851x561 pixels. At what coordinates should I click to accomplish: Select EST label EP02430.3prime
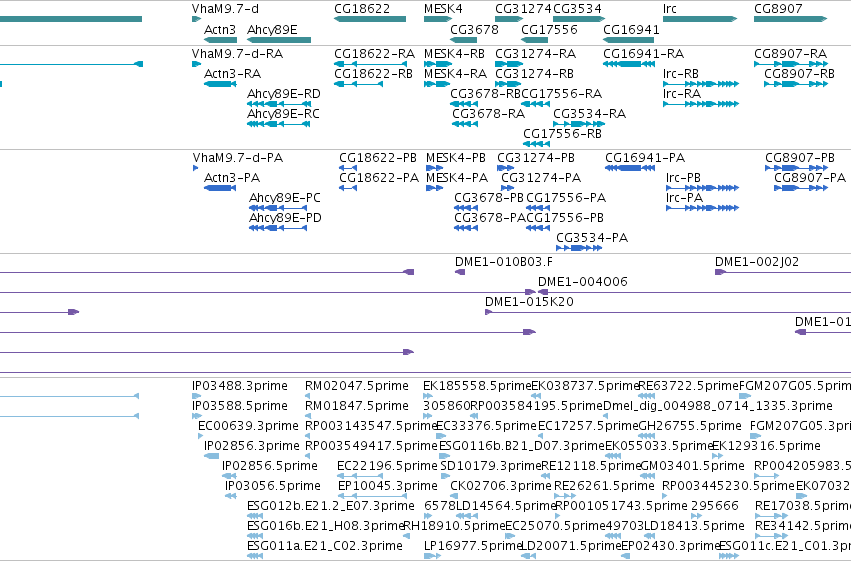tap(670, 546)
